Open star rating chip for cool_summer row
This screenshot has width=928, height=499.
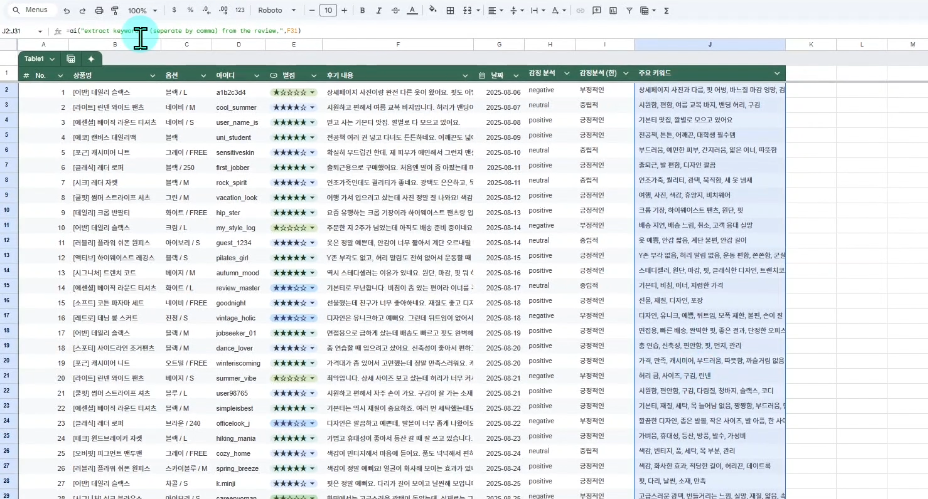point(294,108)
